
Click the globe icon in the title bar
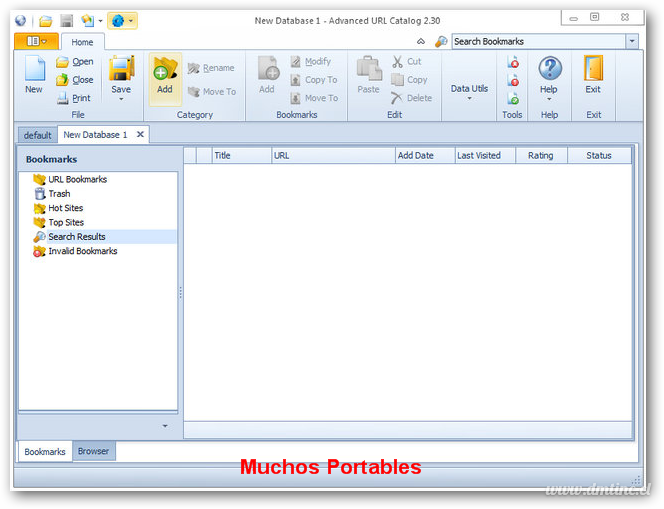[x=20, y=20]
